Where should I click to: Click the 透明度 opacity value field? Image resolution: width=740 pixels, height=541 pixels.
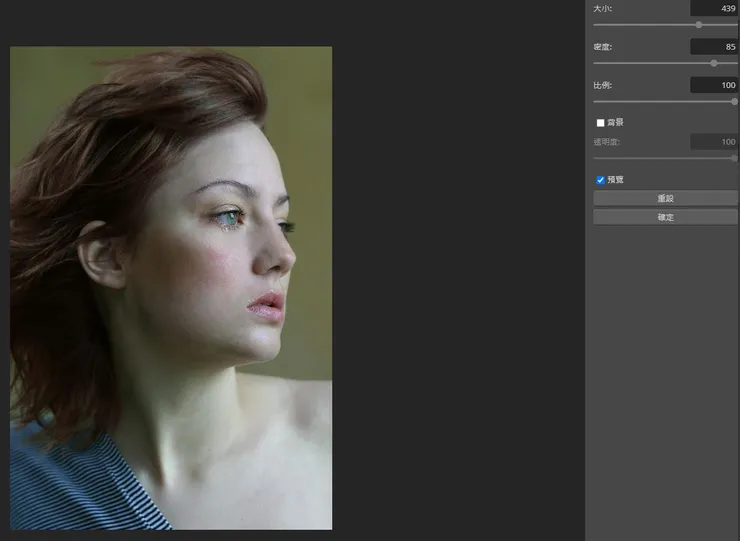(714, 142)
